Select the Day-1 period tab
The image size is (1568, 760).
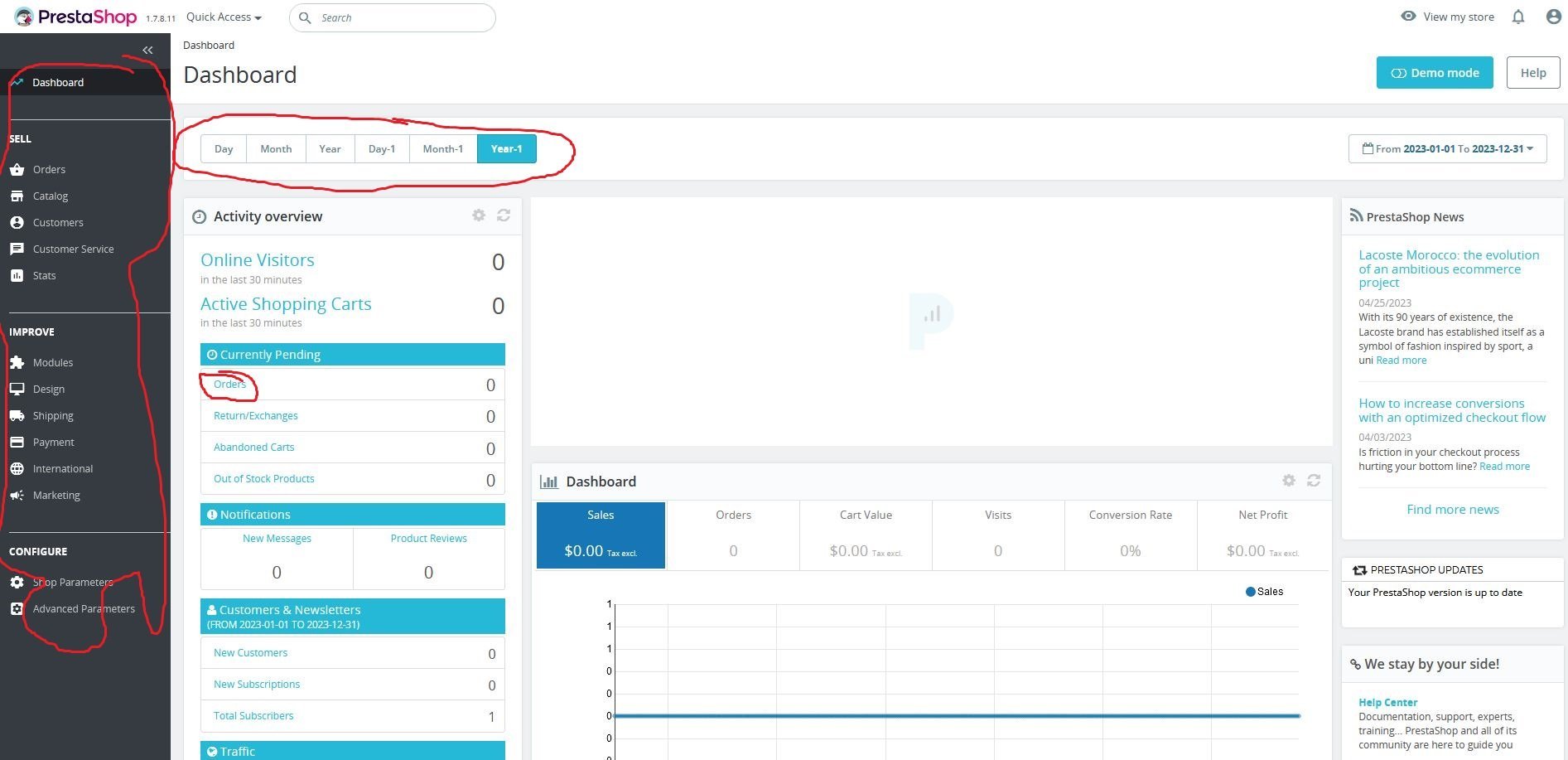(382, 149)
